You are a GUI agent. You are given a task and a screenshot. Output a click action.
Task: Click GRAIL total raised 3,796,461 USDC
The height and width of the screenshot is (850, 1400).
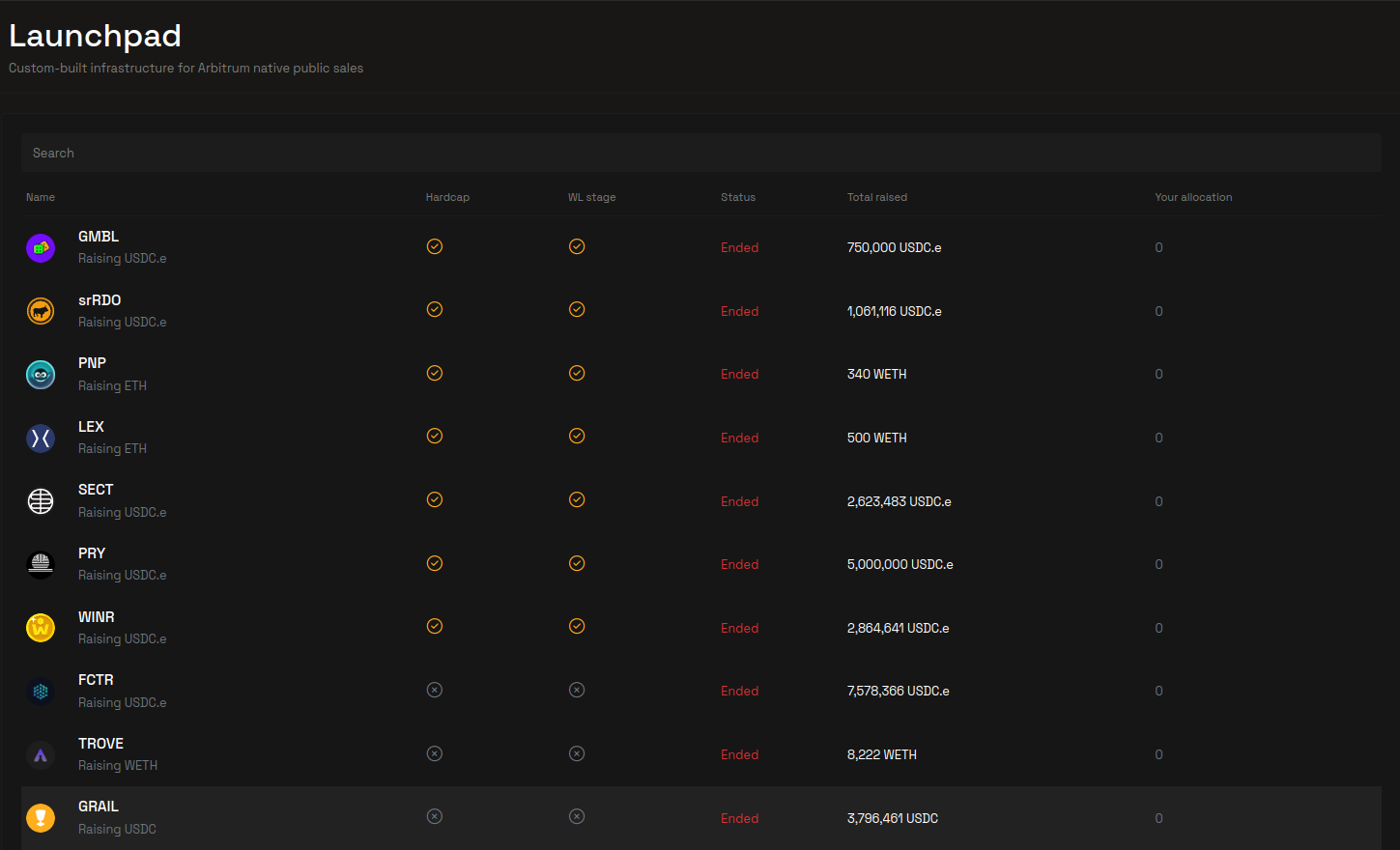pyautogui.click(x=893, y=818)
